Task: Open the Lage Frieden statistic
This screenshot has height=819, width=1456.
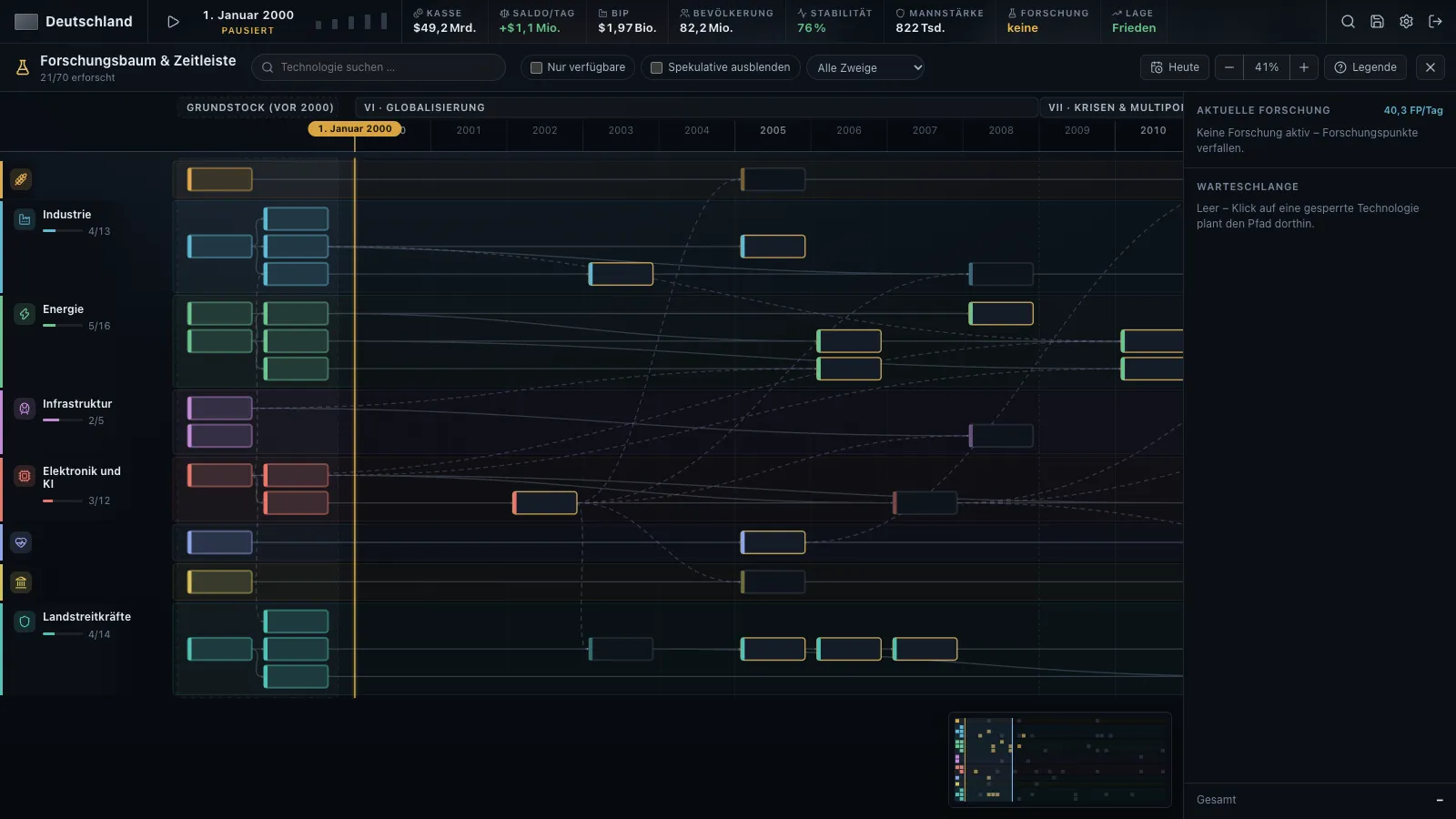Action: 1133,21
